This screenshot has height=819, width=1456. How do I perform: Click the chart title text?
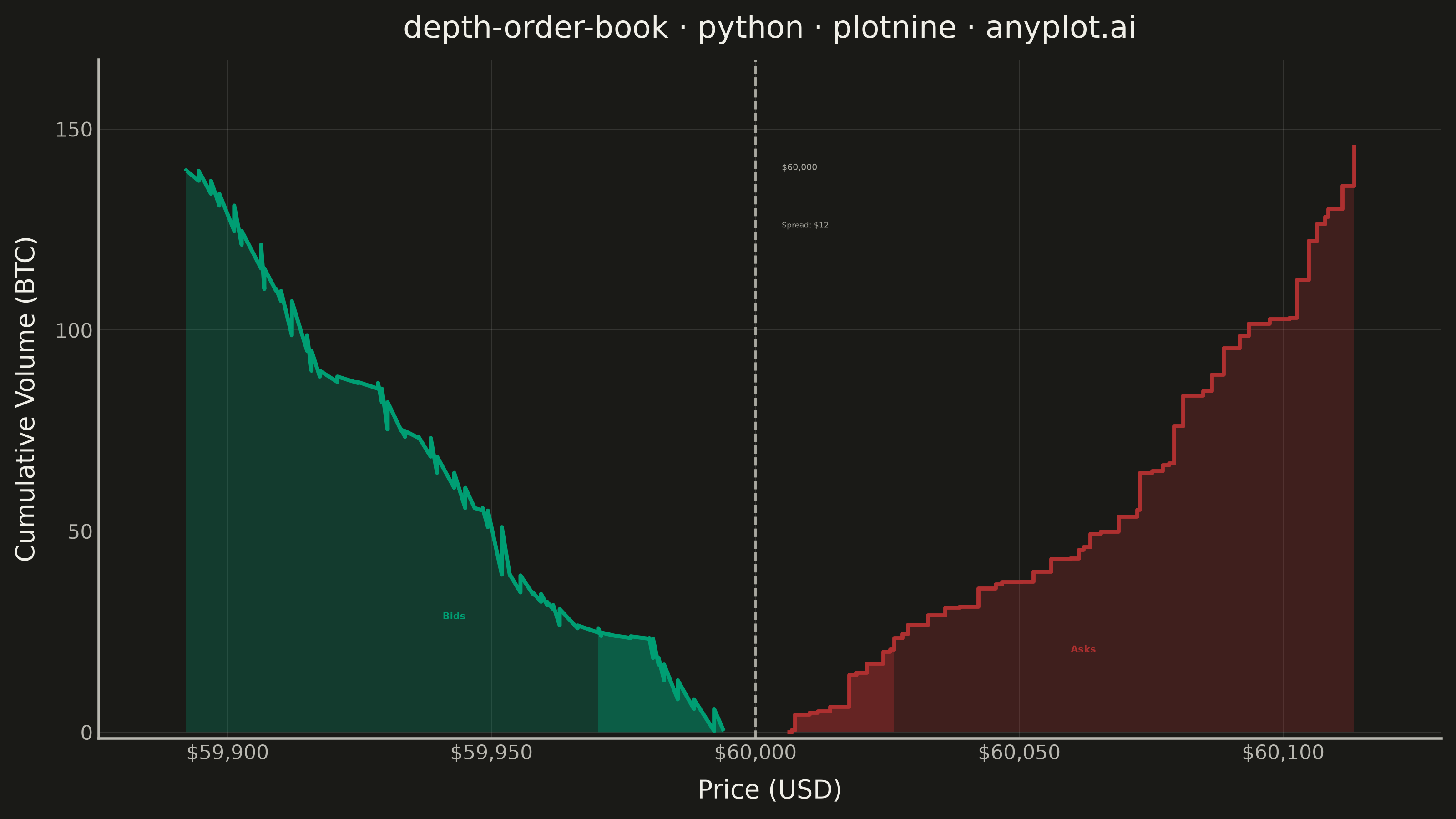(769, 28)
